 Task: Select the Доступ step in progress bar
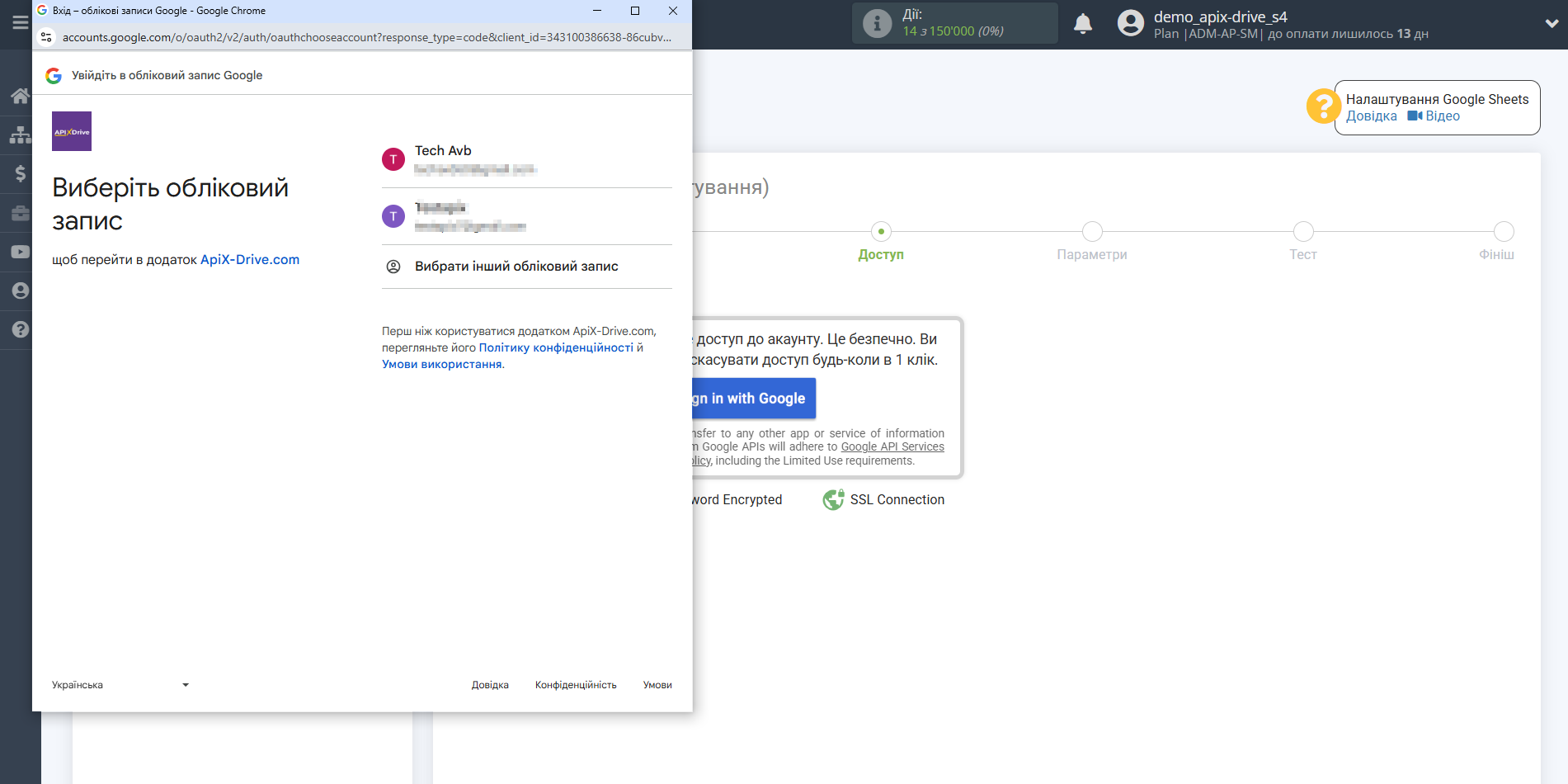[881, 243]
